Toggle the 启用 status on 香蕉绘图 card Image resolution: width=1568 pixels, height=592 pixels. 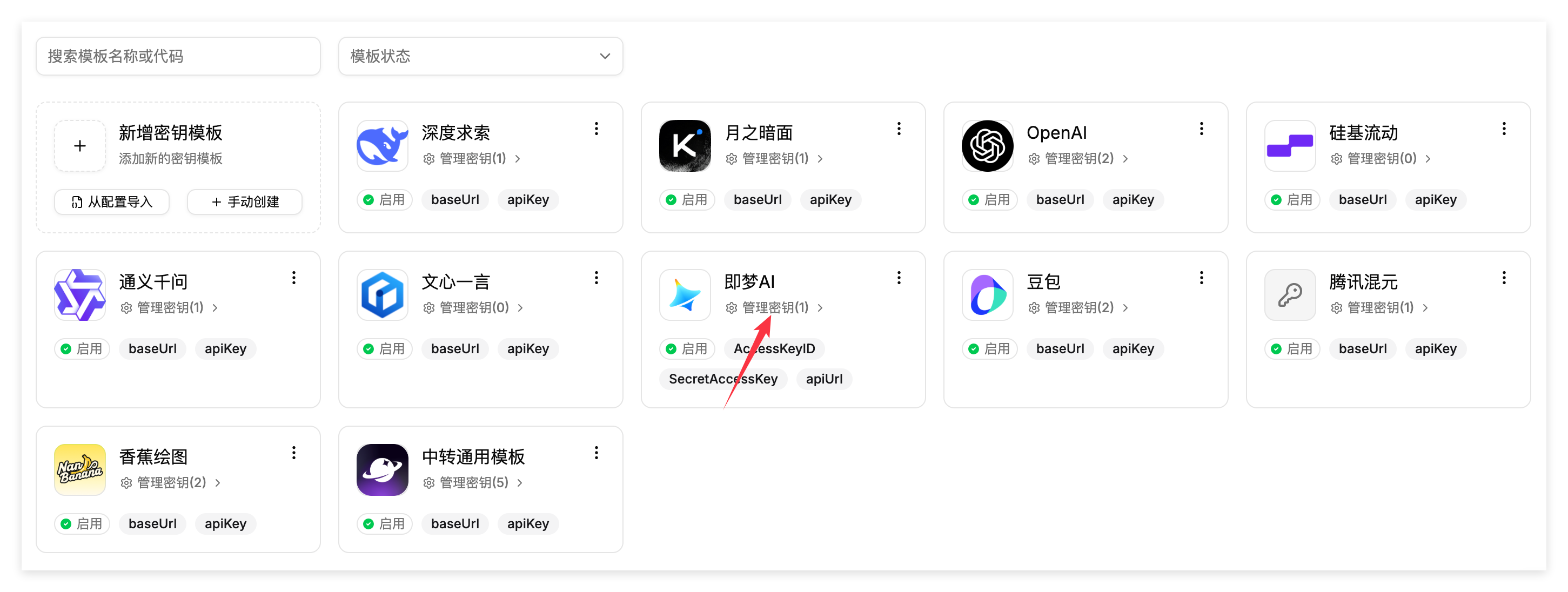point(82,524)
